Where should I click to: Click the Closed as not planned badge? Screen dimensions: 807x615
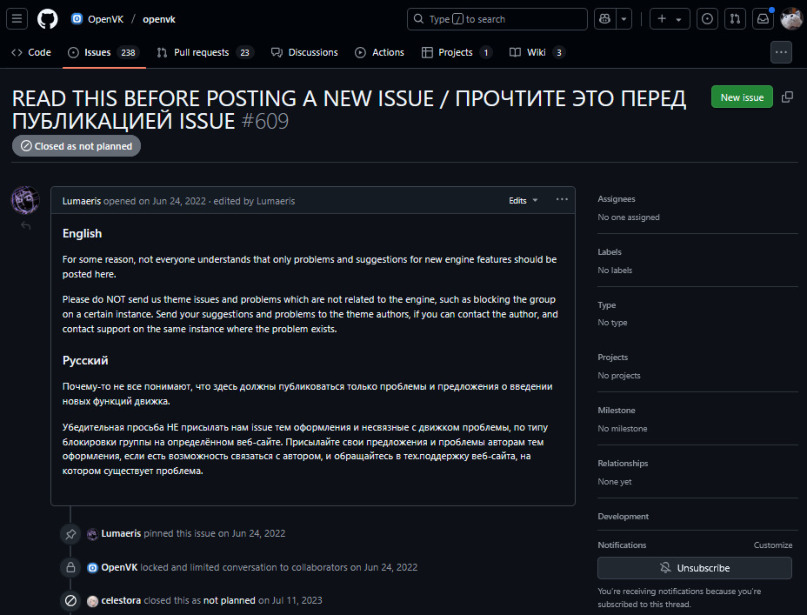(x=76, y=146)
